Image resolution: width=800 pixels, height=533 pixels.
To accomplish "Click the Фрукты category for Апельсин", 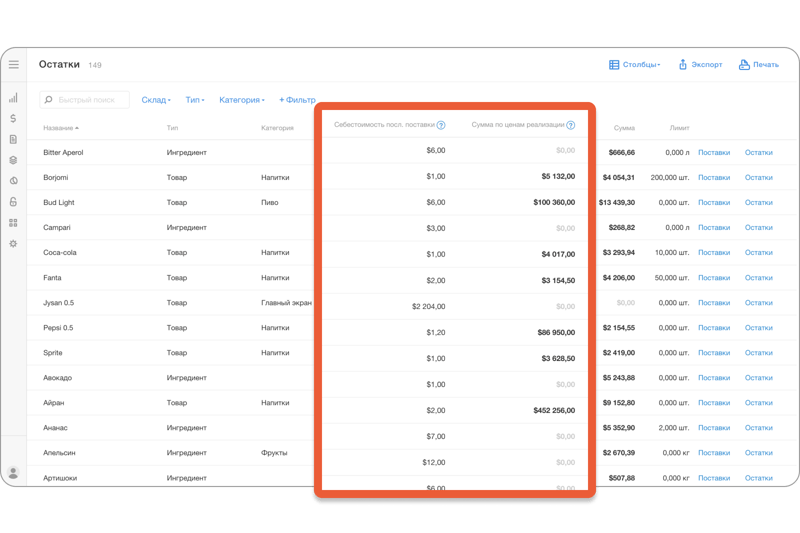I will pyautogui.click(x=274, y=453).
